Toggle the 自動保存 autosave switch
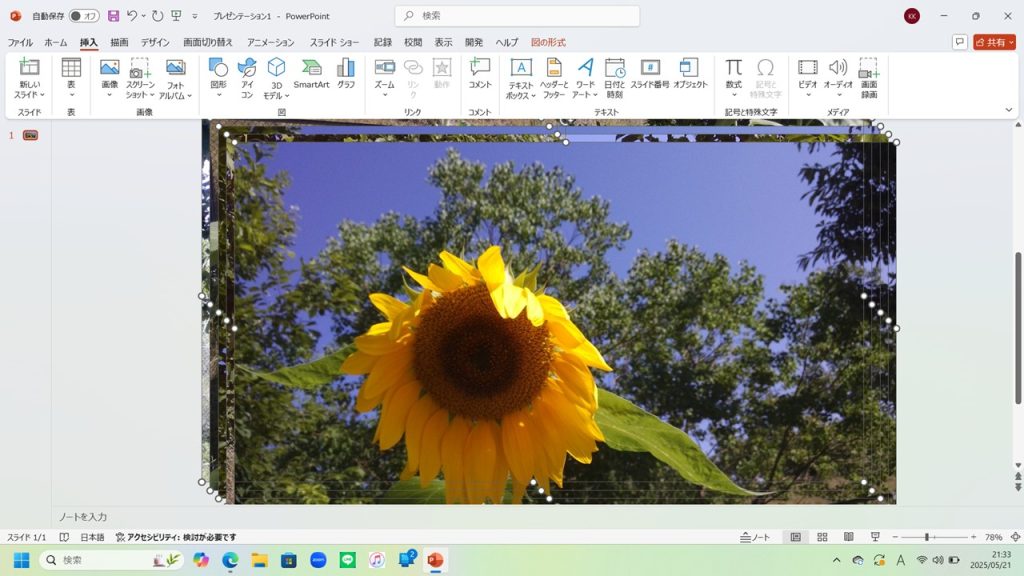Viewport: 1024px width, 576px height. click(x=84, y=16)
